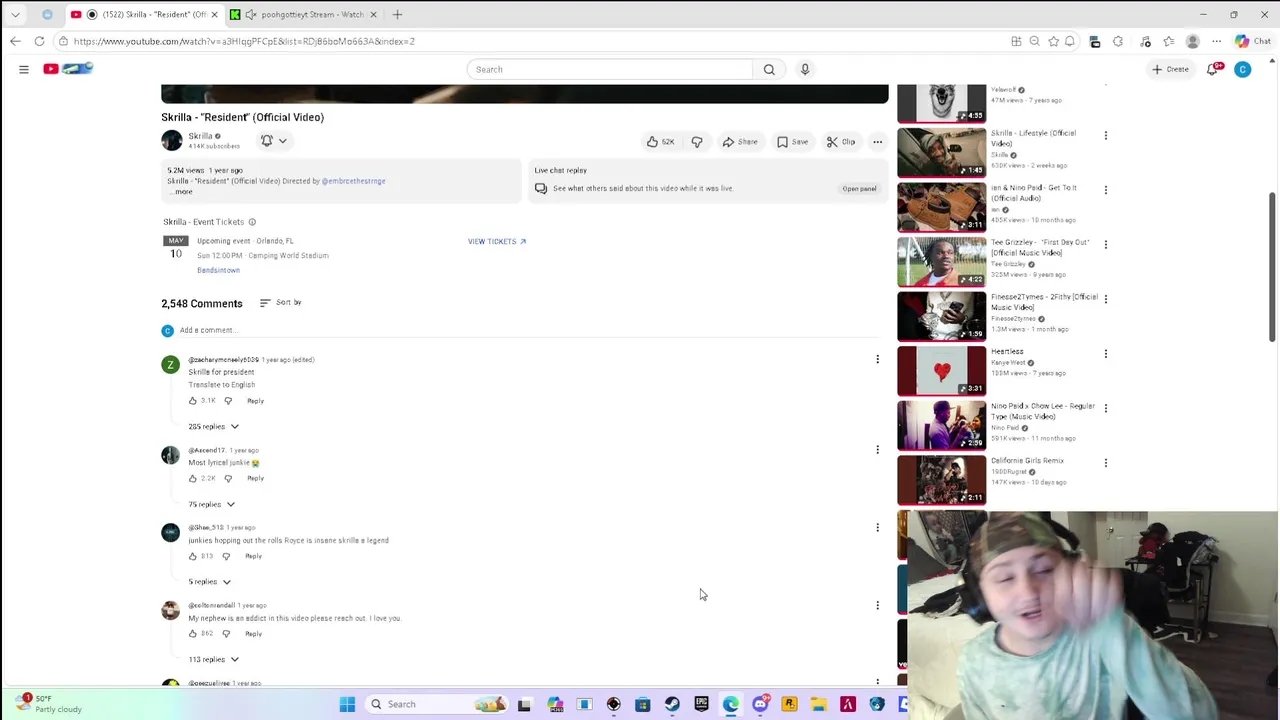Reply to the 'My nephew is an addict' comment
The image size is (1280, 720).
point(253,634)
